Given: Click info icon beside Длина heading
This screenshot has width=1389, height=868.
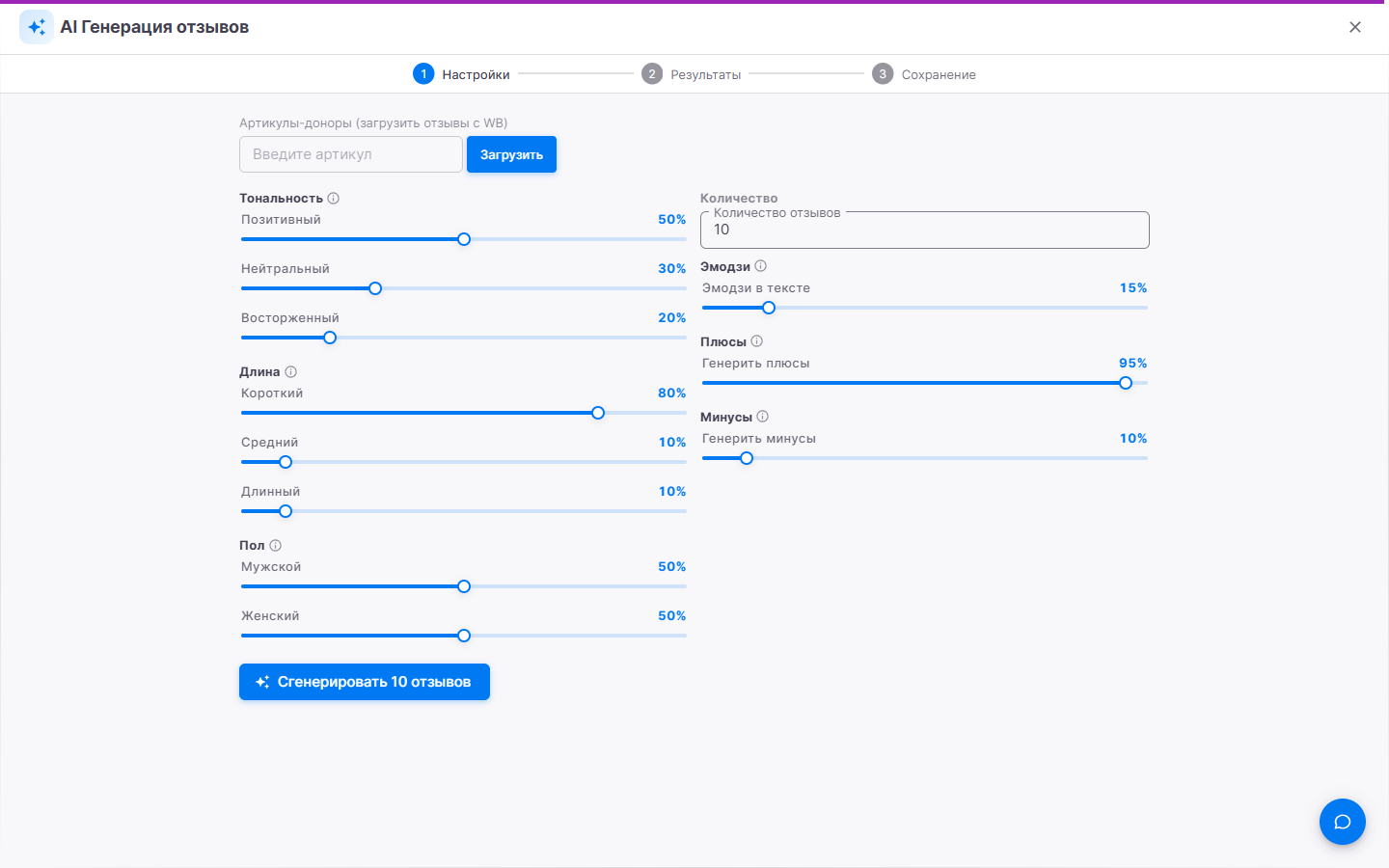Looking at the screenshot, I should click(291, 371).
